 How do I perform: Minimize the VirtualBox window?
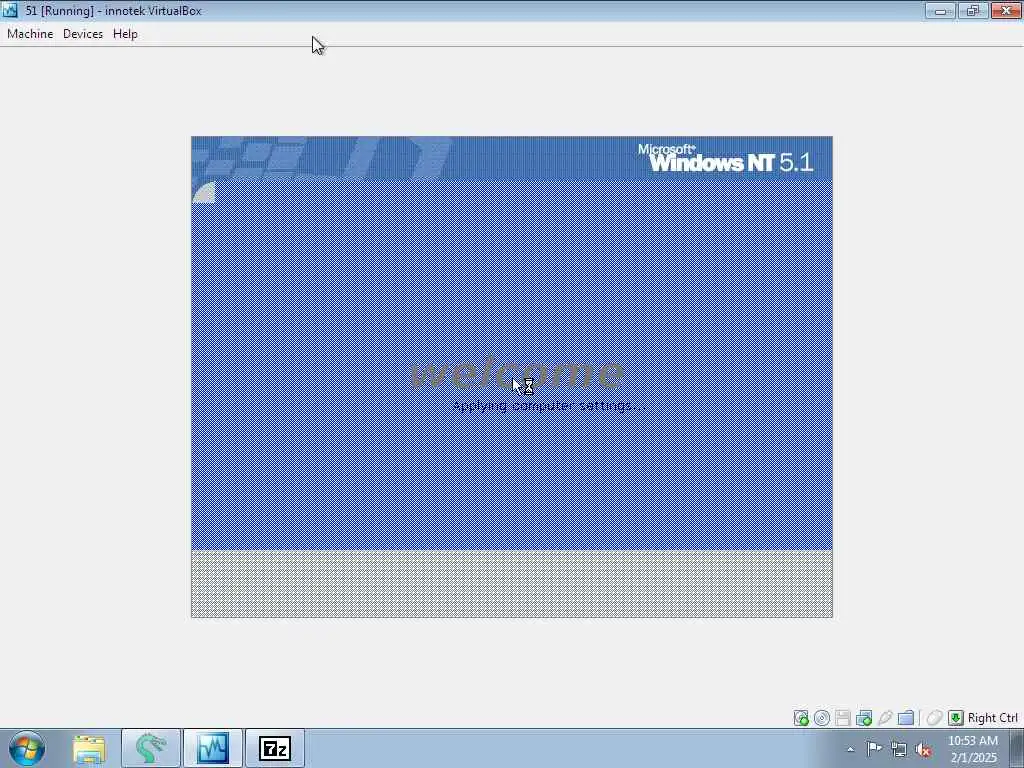940,10
